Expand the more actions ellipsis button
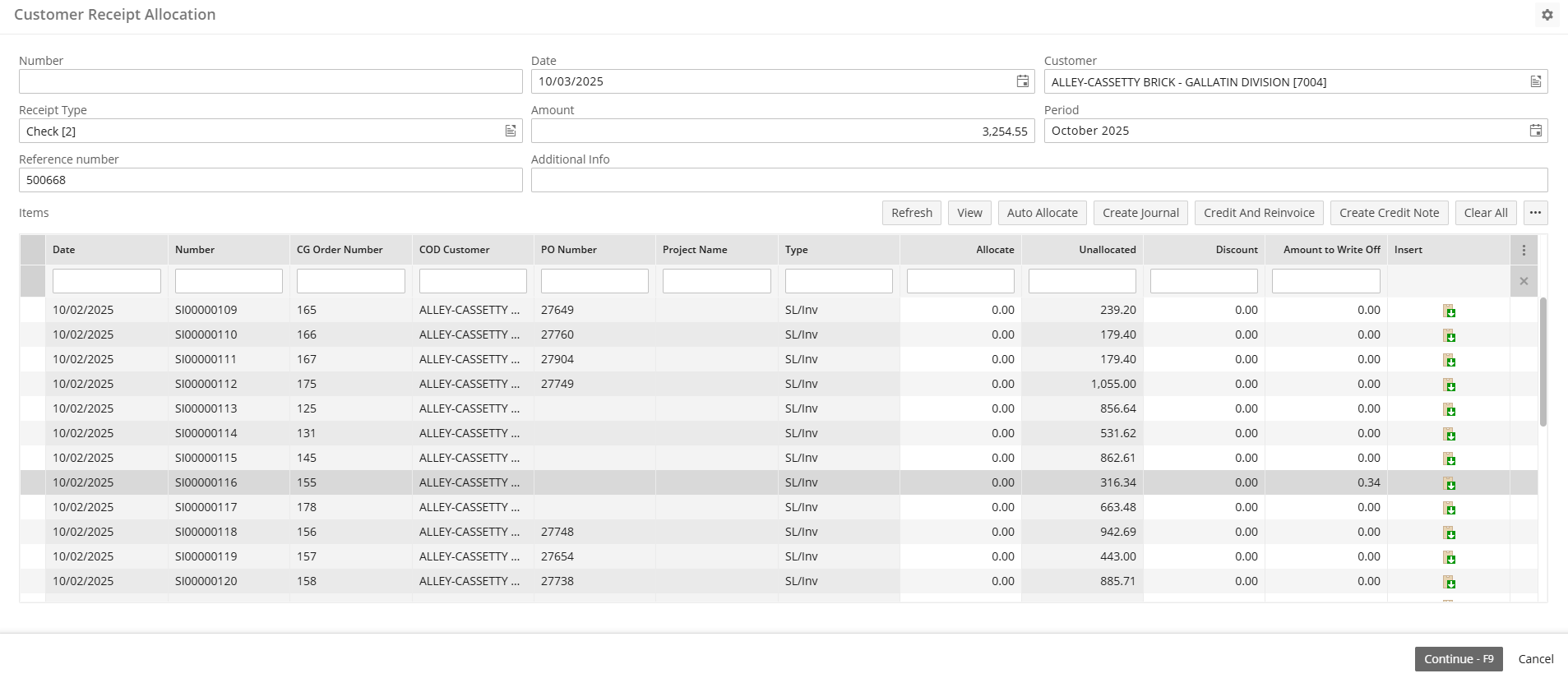Screen dimensions: 1568x678 click(1535, 213)
